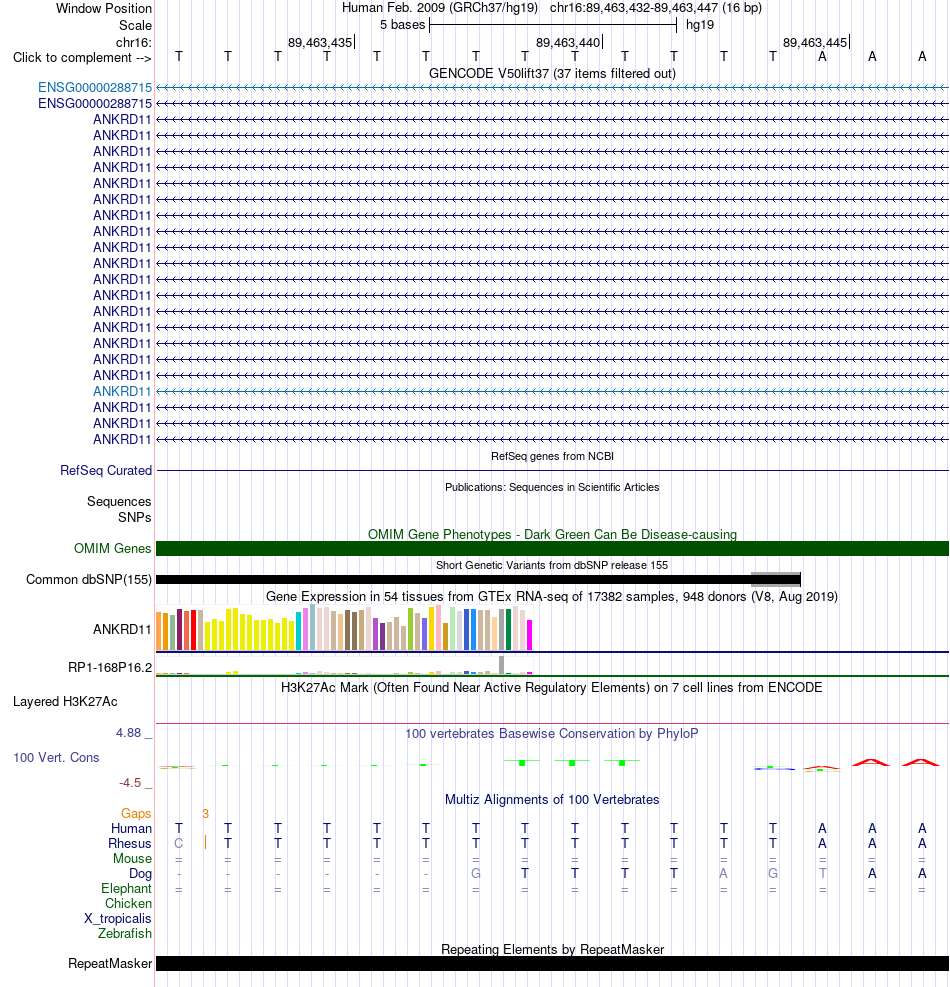Screen dimensions: 950x987
Task: Click the 89,463,440 ruler coordinate
Action: pos(568,43)
